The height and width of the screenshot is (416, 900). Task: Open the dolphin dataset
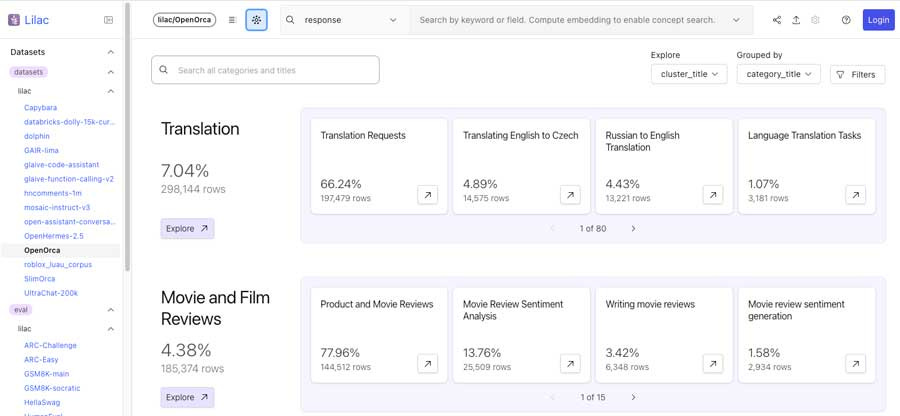pyautogui.click(x=37, y=136)
